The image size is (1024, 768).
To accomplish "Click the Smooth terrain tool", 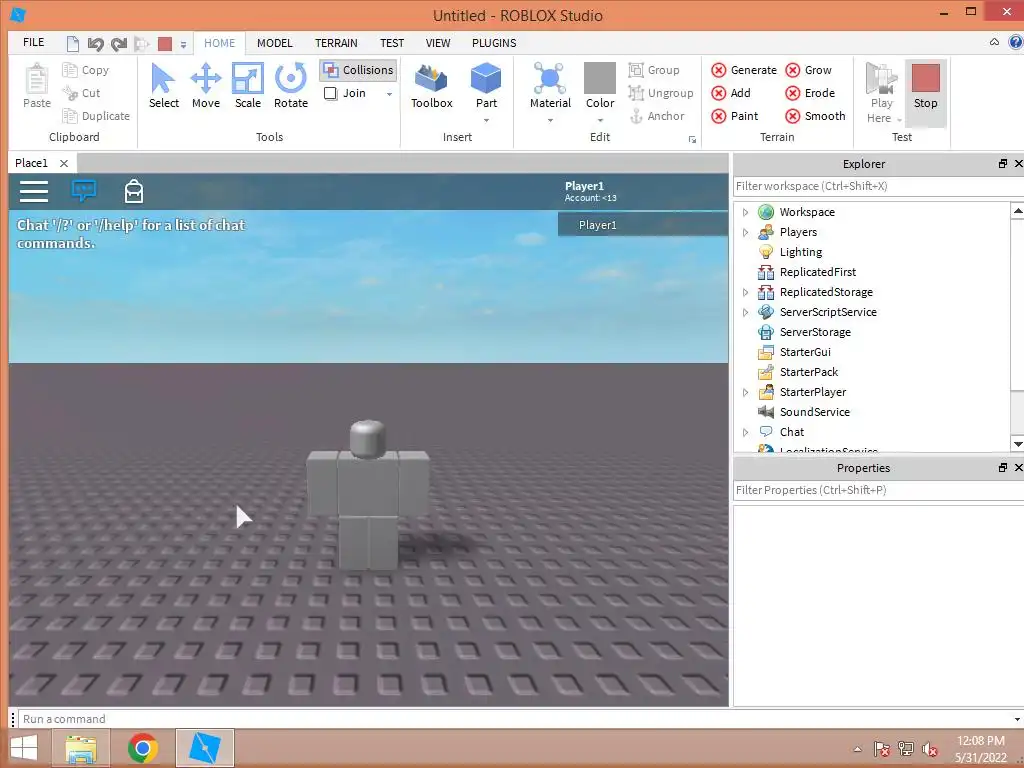I will pos(815,116).
